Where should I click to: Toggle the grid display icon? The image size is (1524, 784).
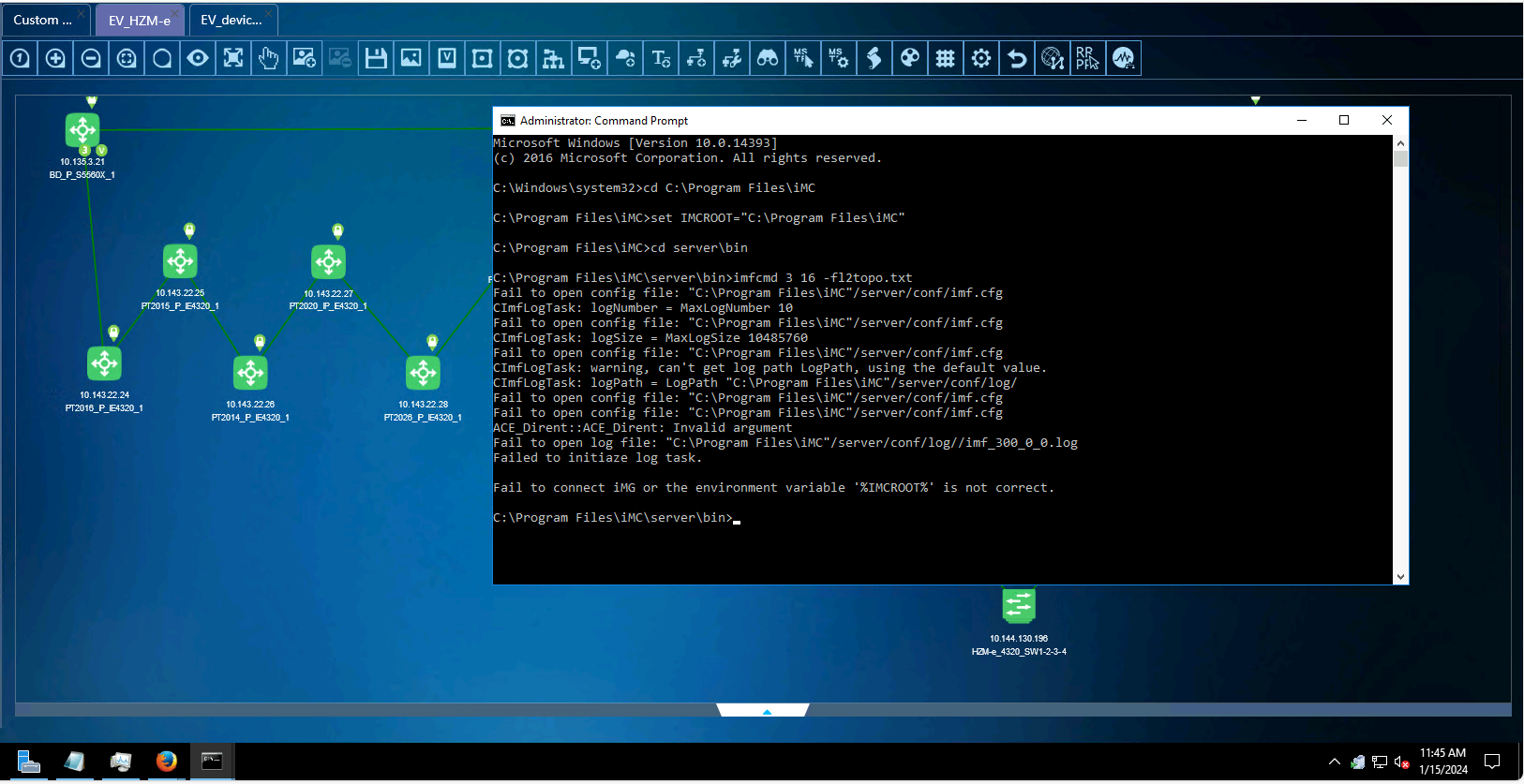[946, 58]
